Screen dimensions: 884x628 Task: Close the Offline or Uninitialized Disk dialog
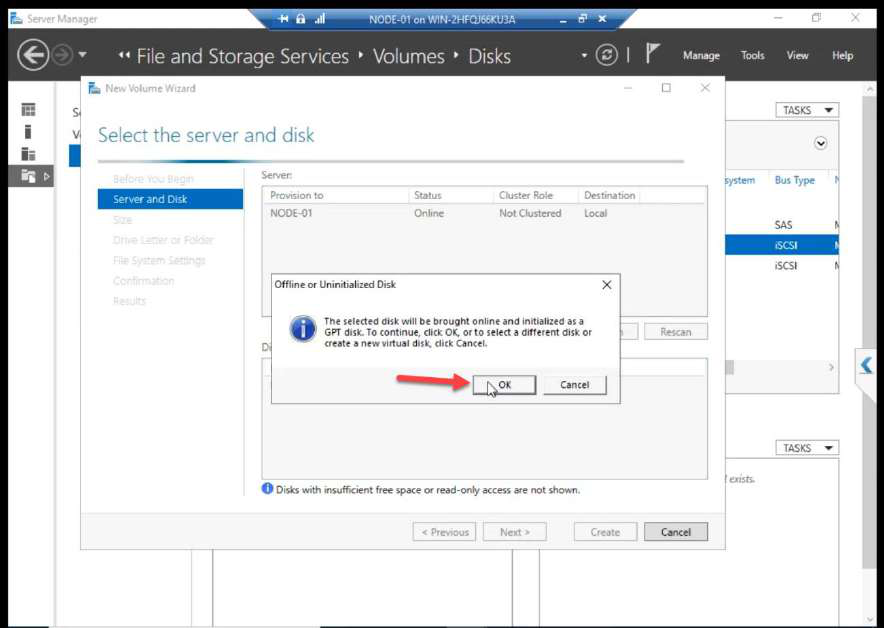point(607,285)
